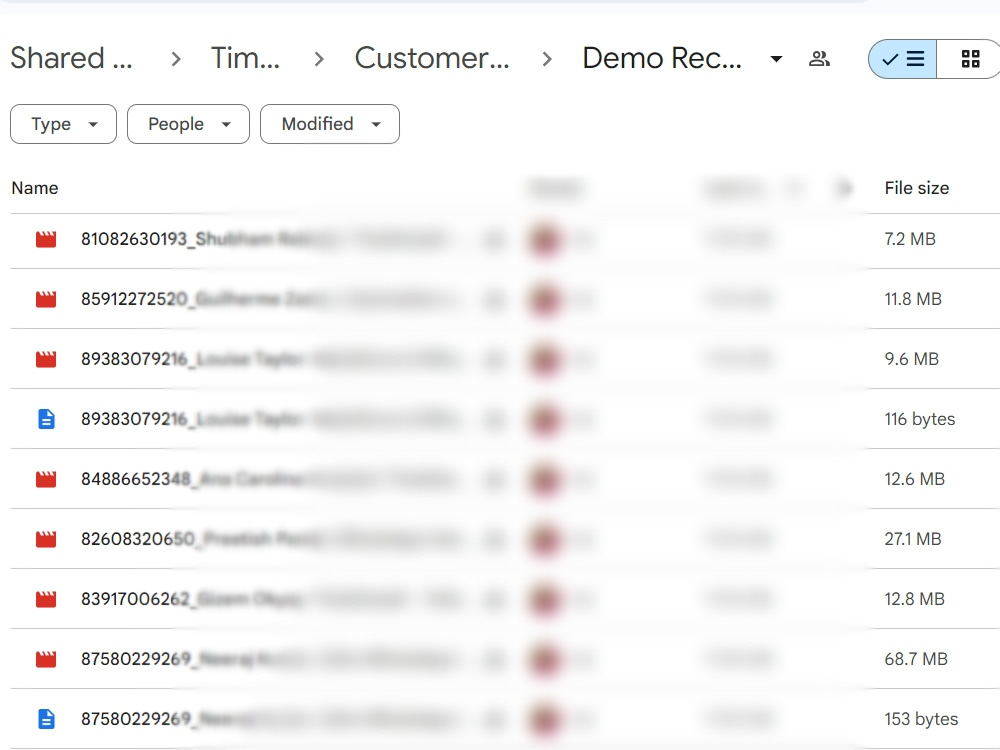The width and height of the screenshot is (1000, 750).
Task: Click document icon of 116 bytes file
Action: click(46, 419)
